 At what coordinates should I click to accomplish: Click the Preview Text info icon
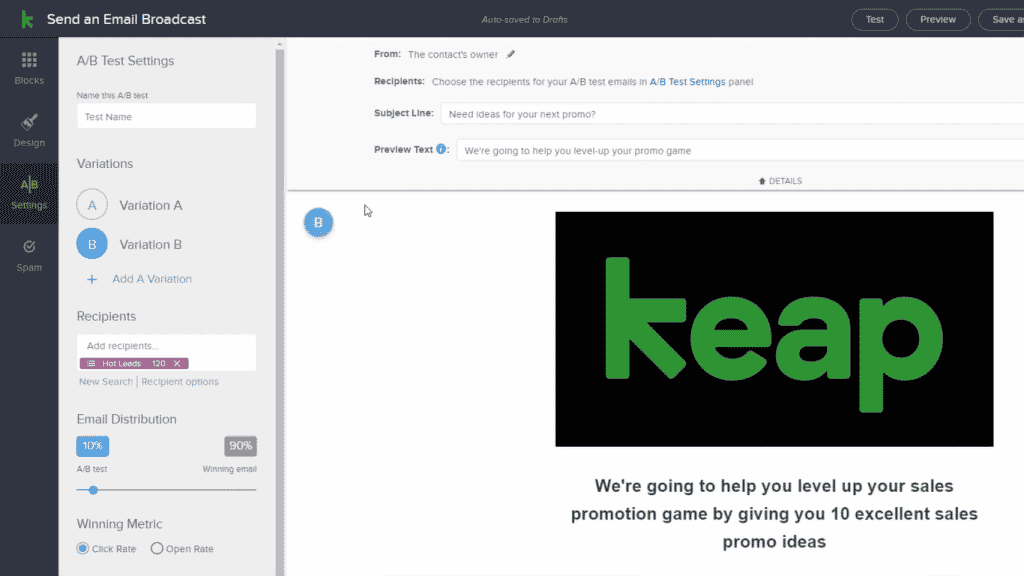[442, 150]
